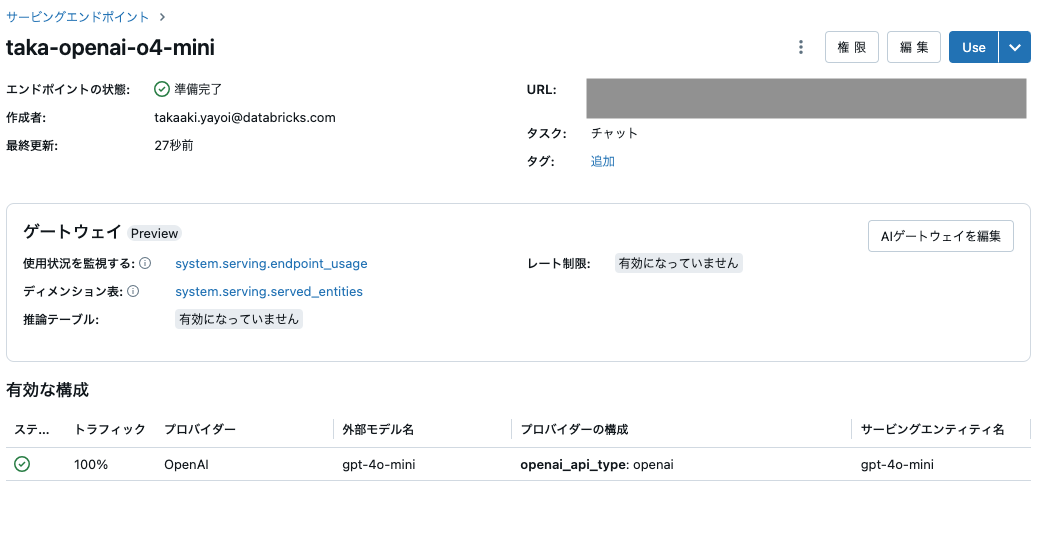Click the プロバイダーの構成 column header

[x=574, y=429]
